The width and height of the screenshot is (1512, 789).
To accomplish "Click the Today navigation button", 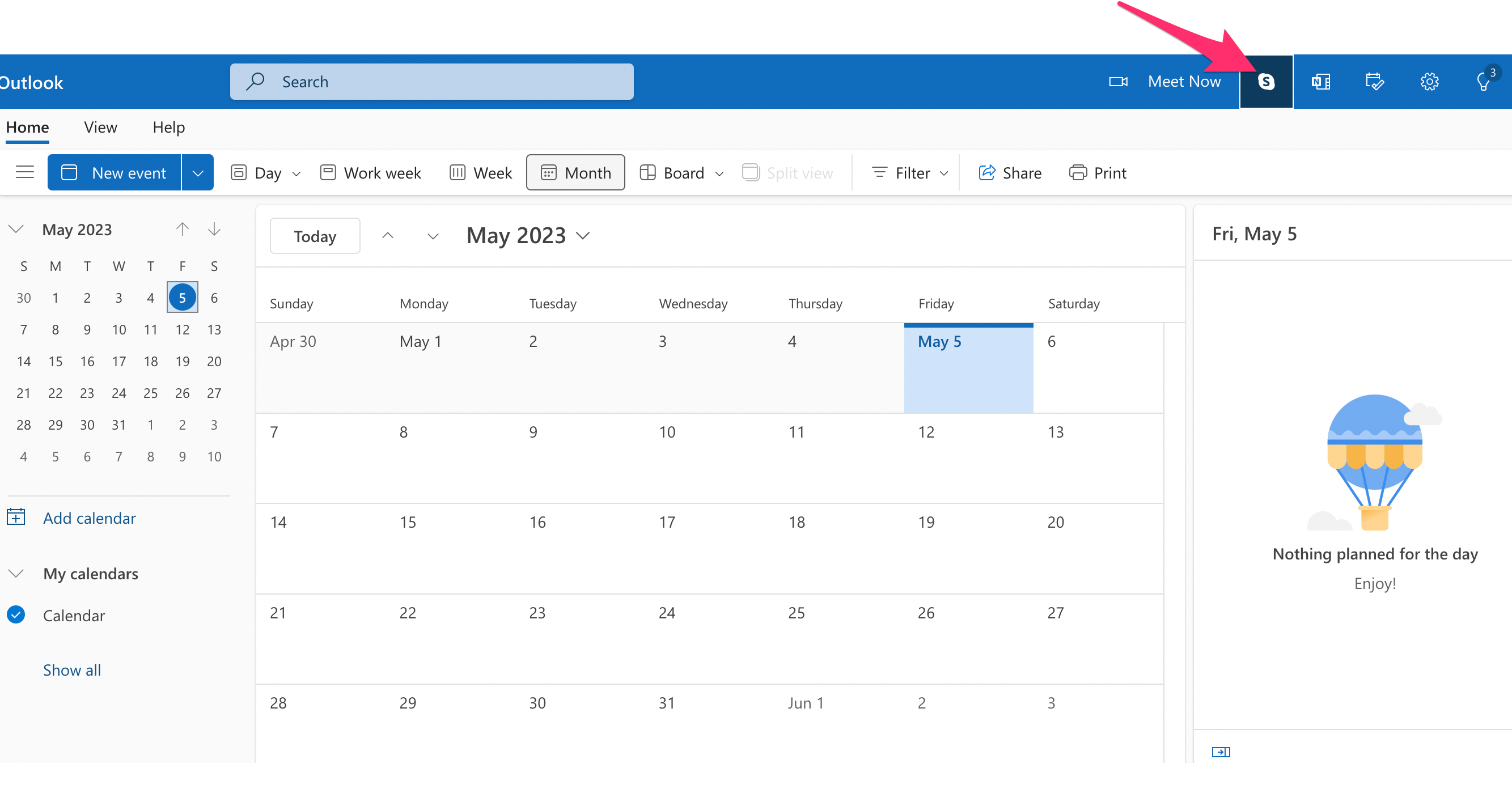I will [314, 236].
